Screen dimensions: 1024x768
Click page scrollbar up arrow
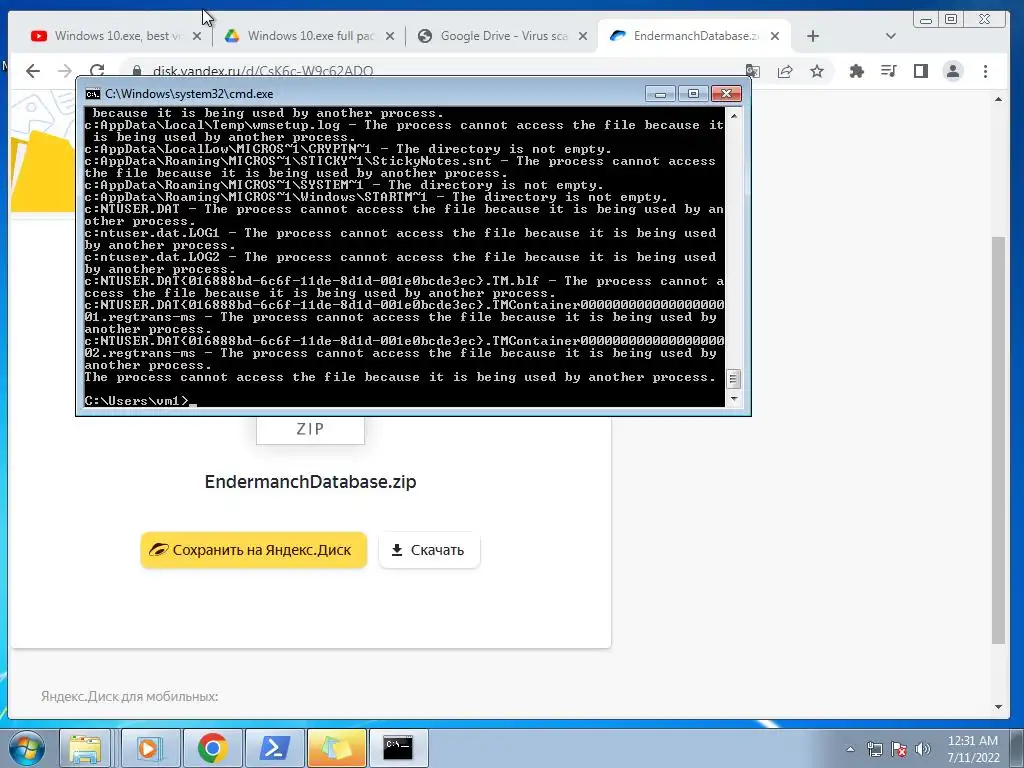click(x=999, y=99)
